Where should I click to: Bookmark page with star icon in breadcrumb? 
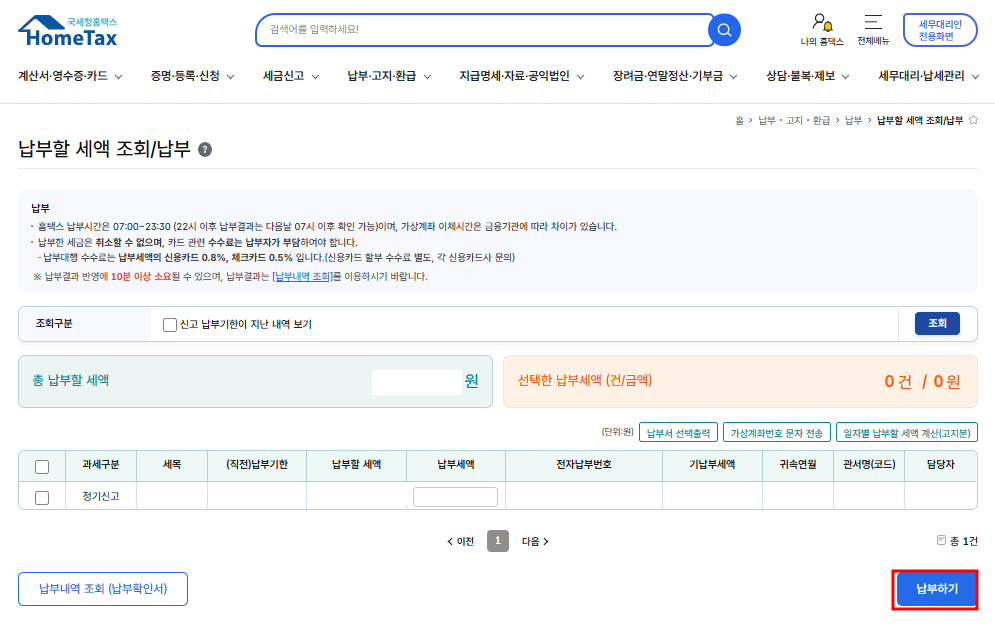(x=973, y=120)
